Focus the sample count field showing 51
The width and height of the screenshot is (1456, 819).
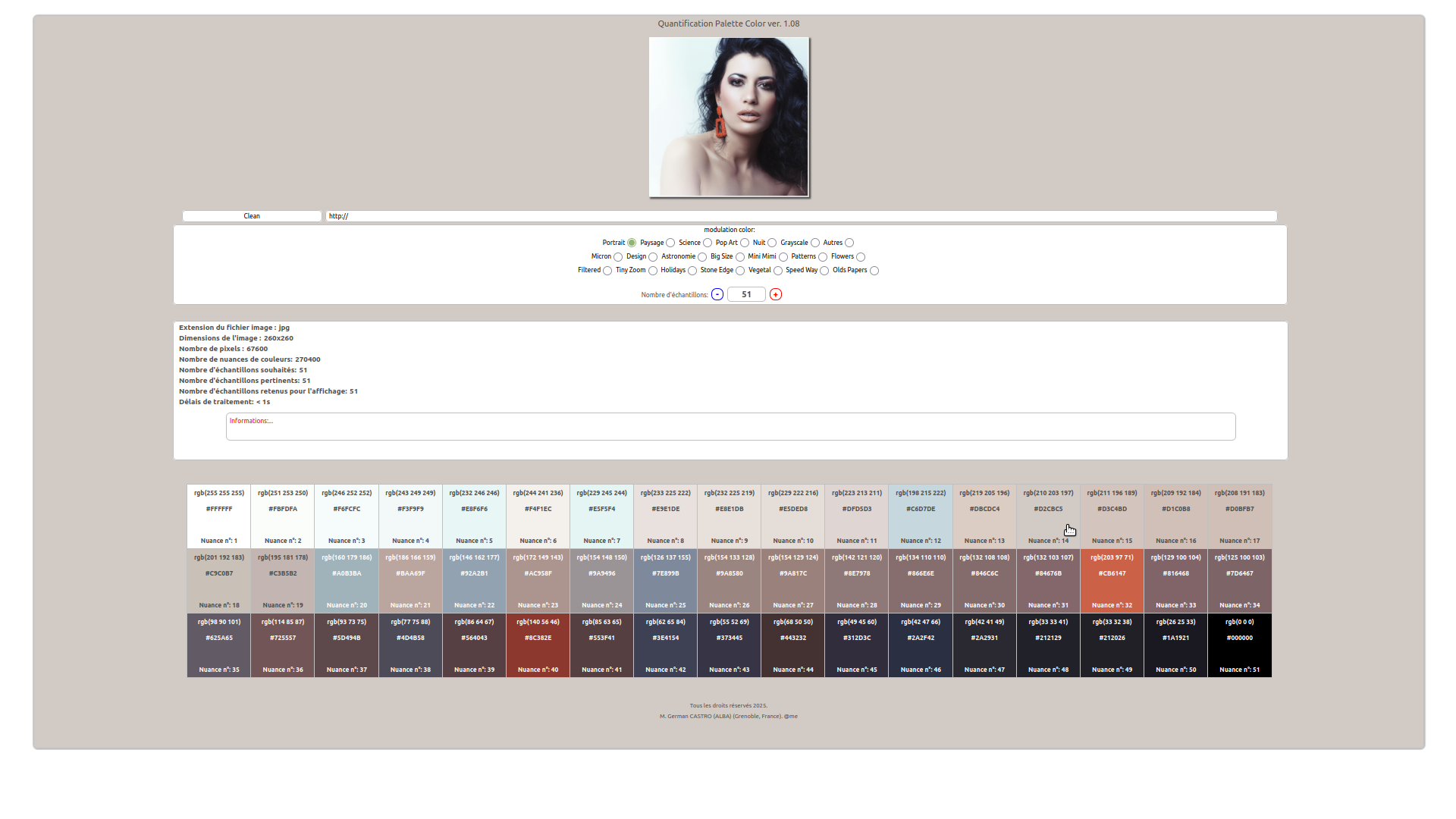[x=746, y=294]
